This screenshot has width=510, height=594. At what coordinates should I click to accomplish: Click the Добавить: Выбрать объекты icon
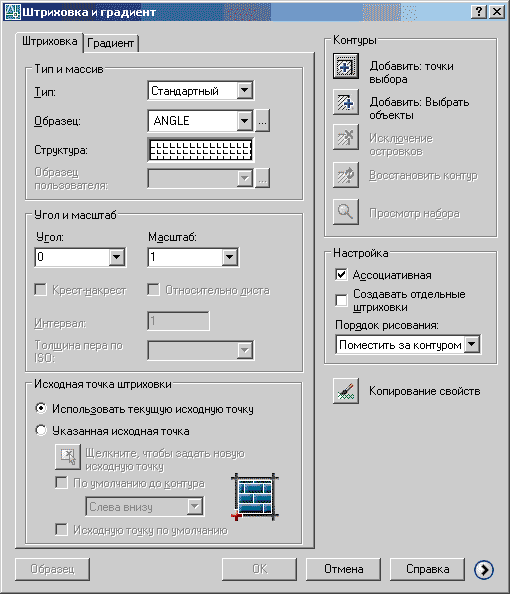[x=346, y=102]
